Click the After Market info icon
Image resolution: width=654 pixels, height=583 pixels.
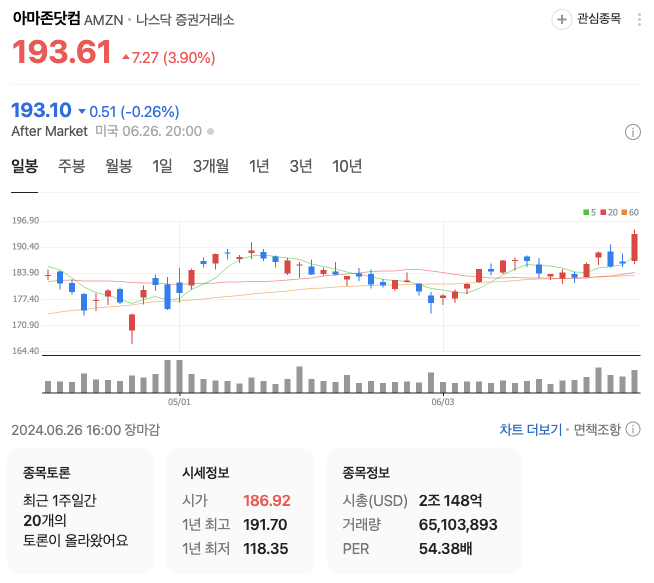click(x=632, y=132)
